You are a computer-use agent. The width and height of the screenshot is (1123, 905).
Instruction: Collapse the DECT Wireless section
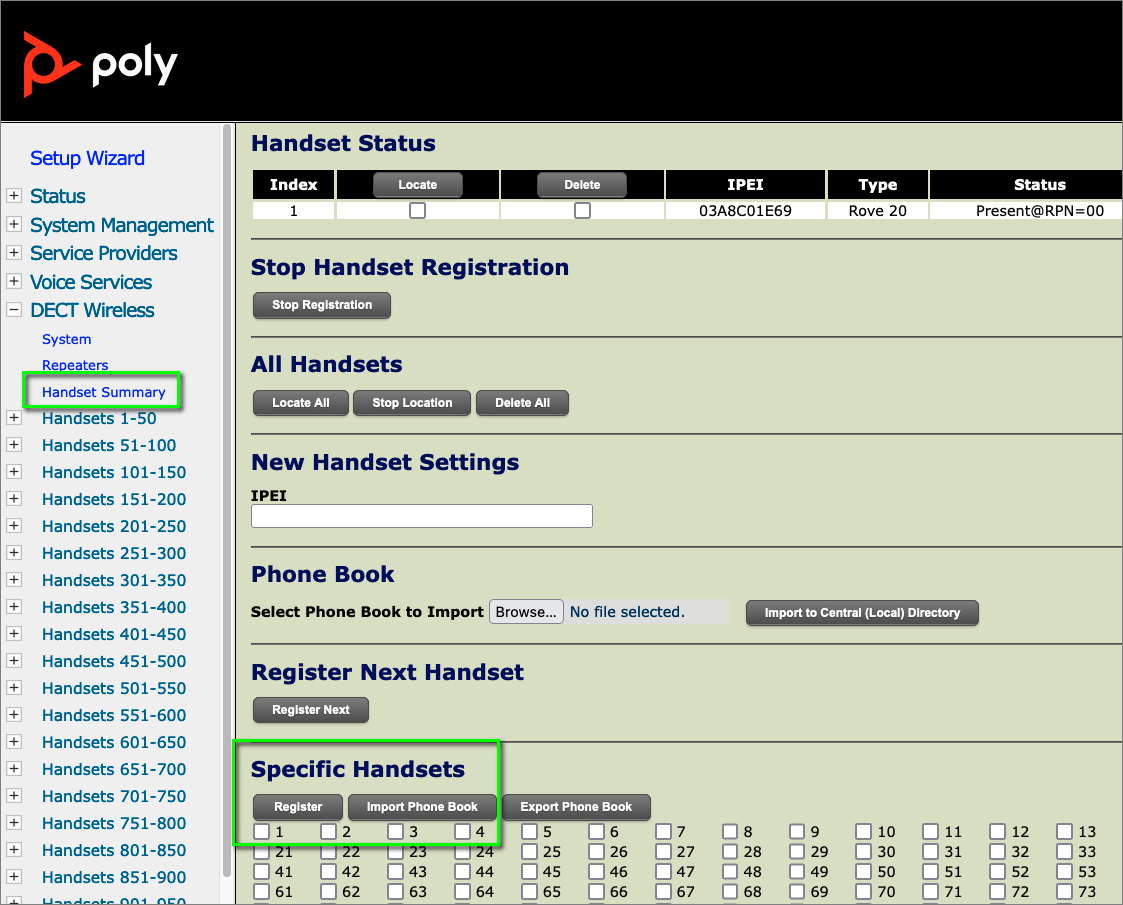(x=14, y=310)
